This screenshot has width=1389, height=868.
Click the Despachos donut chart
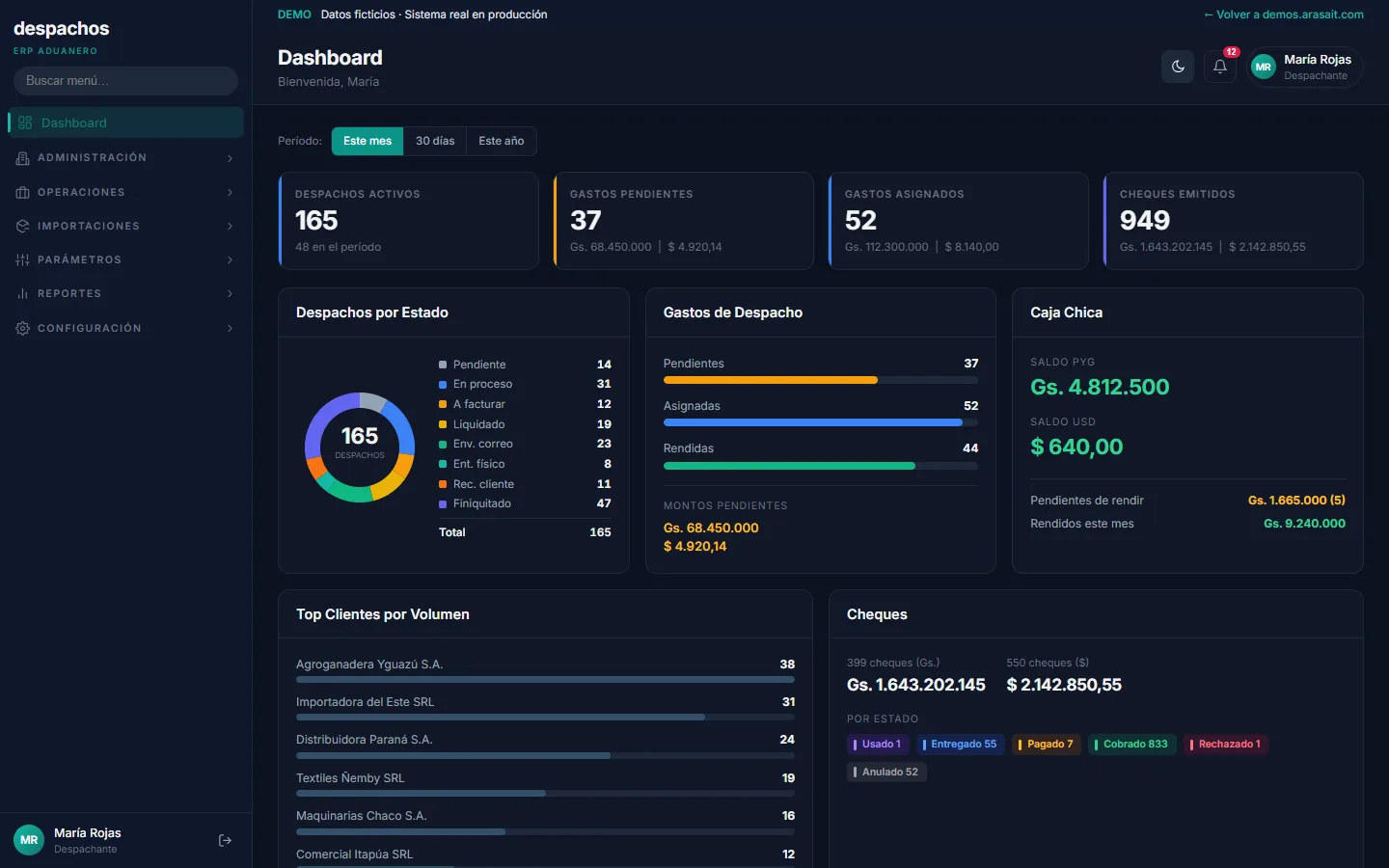tap(360, 448)
